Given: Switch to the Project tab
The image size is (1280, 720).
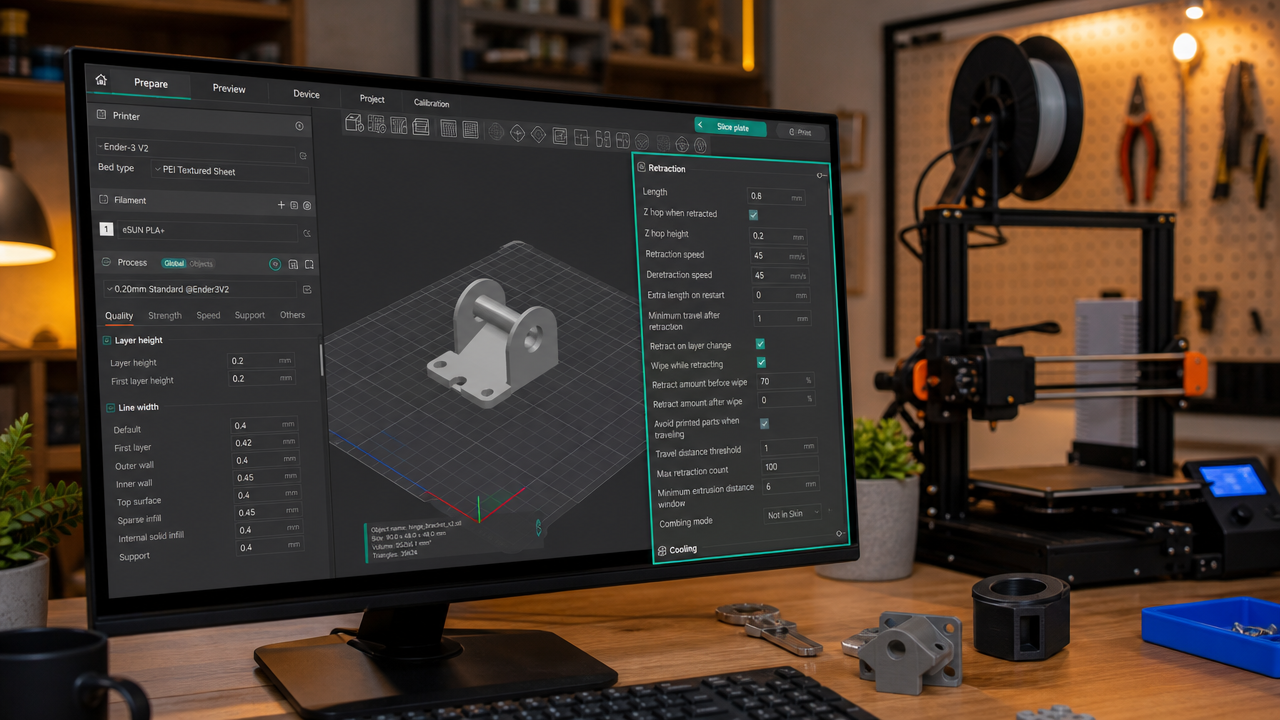Looking at the screenshot, I should (x=372, y=99).
